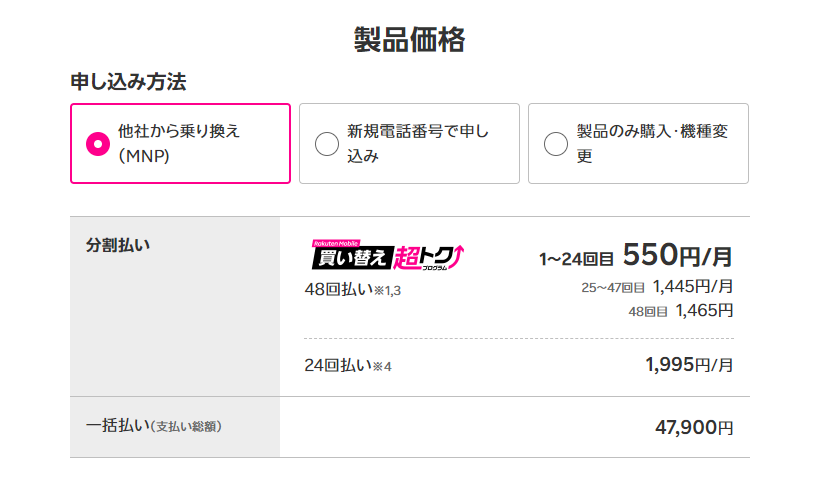Click the 25~47回目 period label
835x492 pixels.
(x=613, y=288)
